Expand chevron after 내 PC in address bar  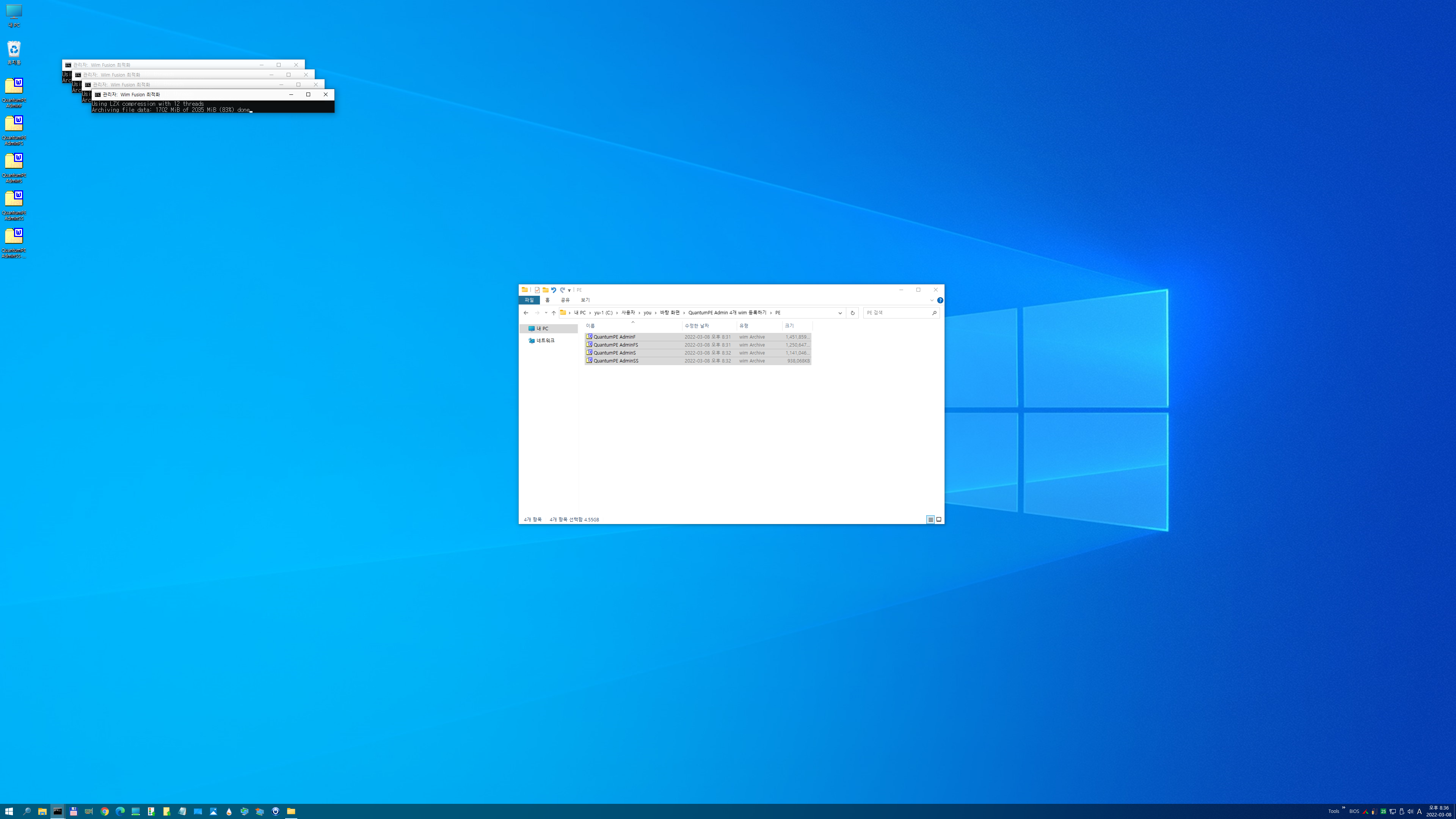pos(590,312)
